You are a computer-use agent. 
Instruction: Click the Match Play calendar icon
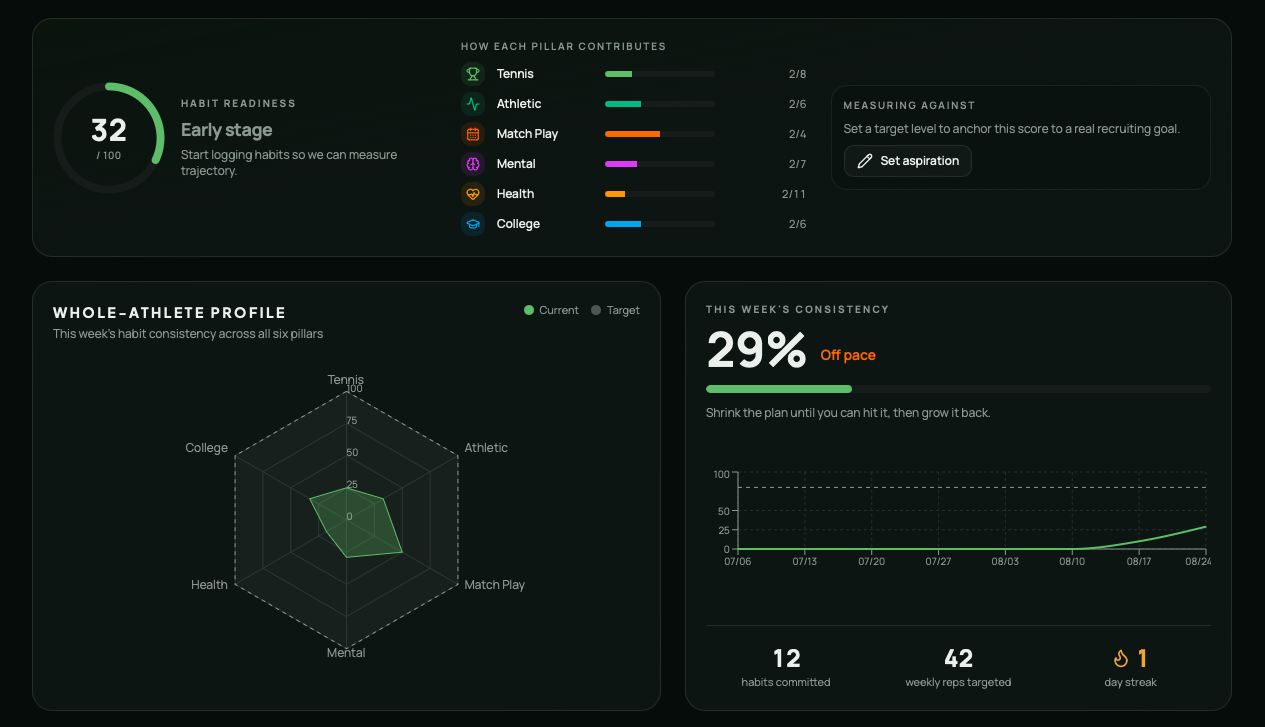click(473, 134)
